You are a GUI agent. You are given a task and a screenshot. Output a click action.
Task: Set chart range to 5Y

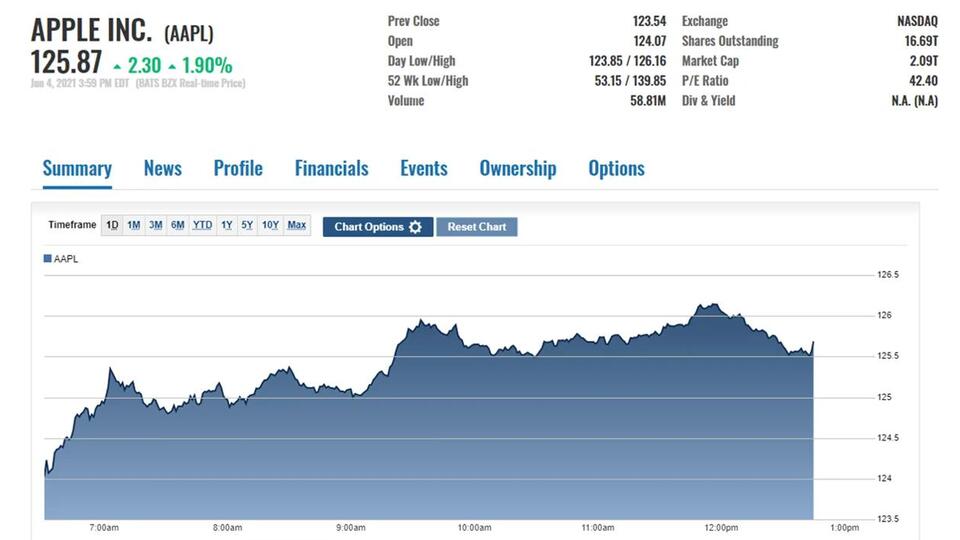[247, 225]
